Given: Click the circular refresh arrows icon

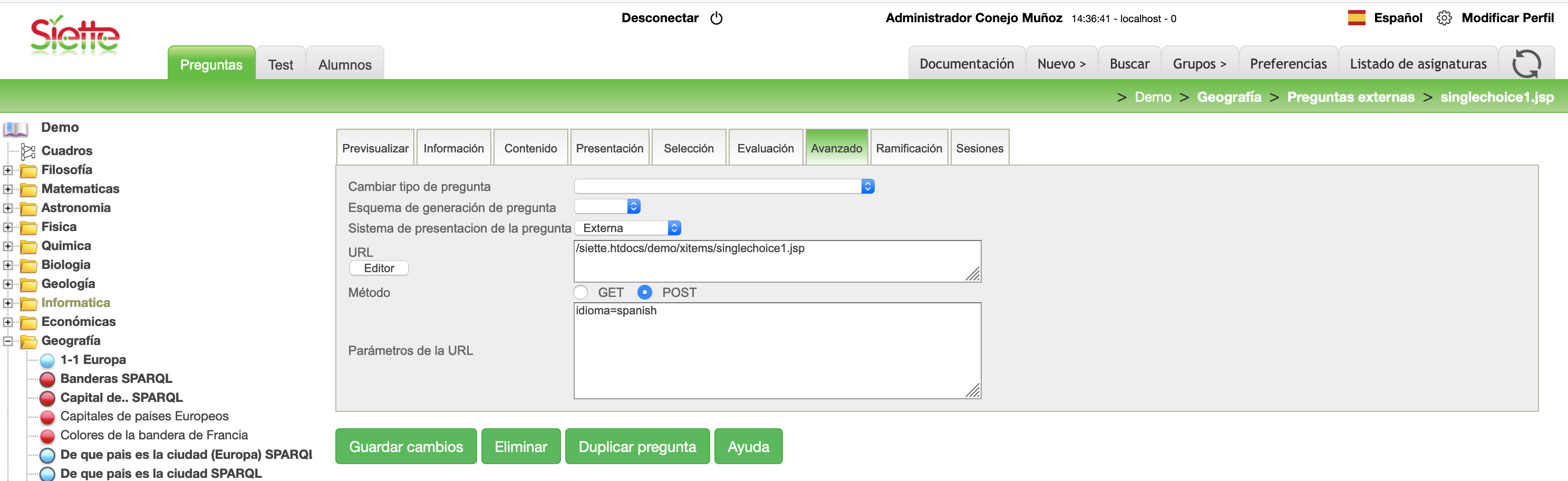Looking at the screenshot, I should click(x=1526, y=64).
